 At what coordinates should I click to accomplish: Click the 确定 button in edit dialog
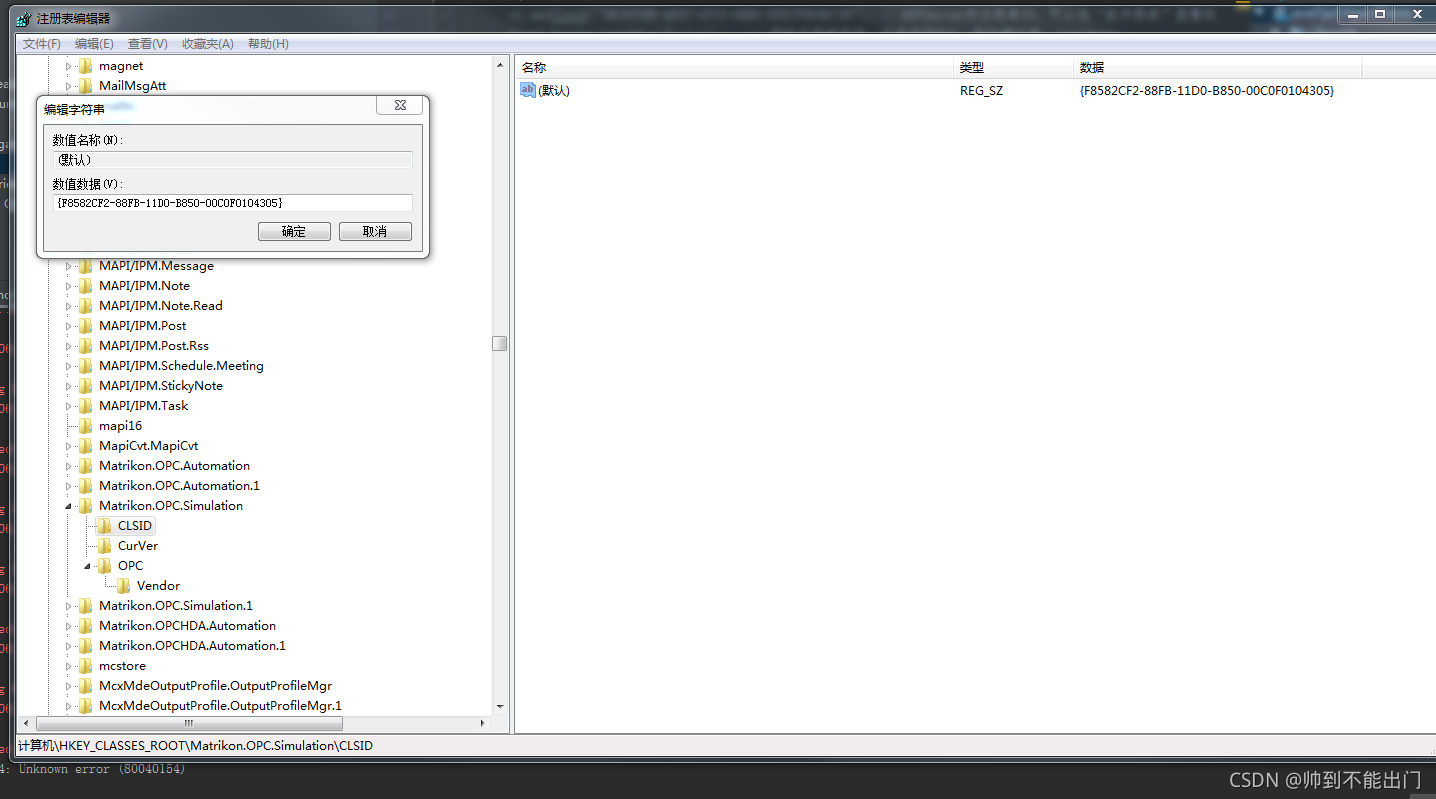(x=294, y=231)
